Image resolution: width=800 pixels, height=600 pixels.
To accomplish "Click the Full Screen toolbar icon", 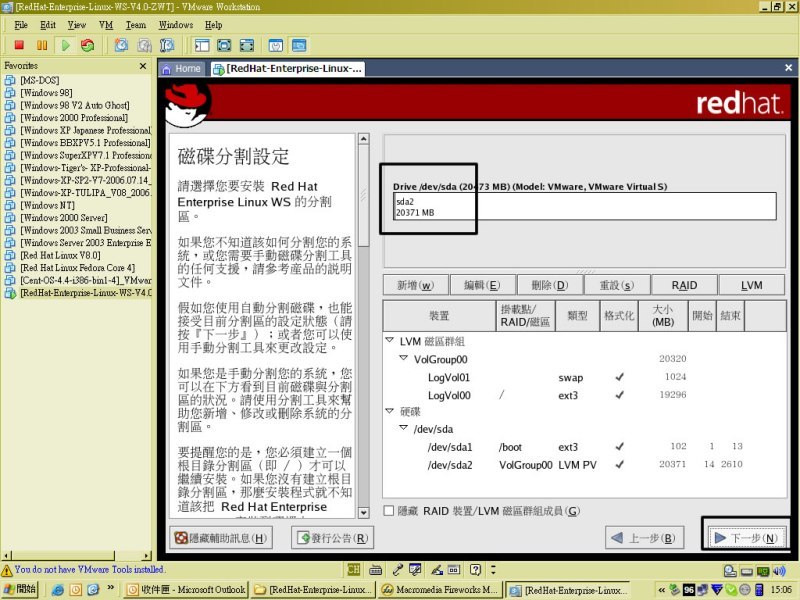I will pos(224,45).
